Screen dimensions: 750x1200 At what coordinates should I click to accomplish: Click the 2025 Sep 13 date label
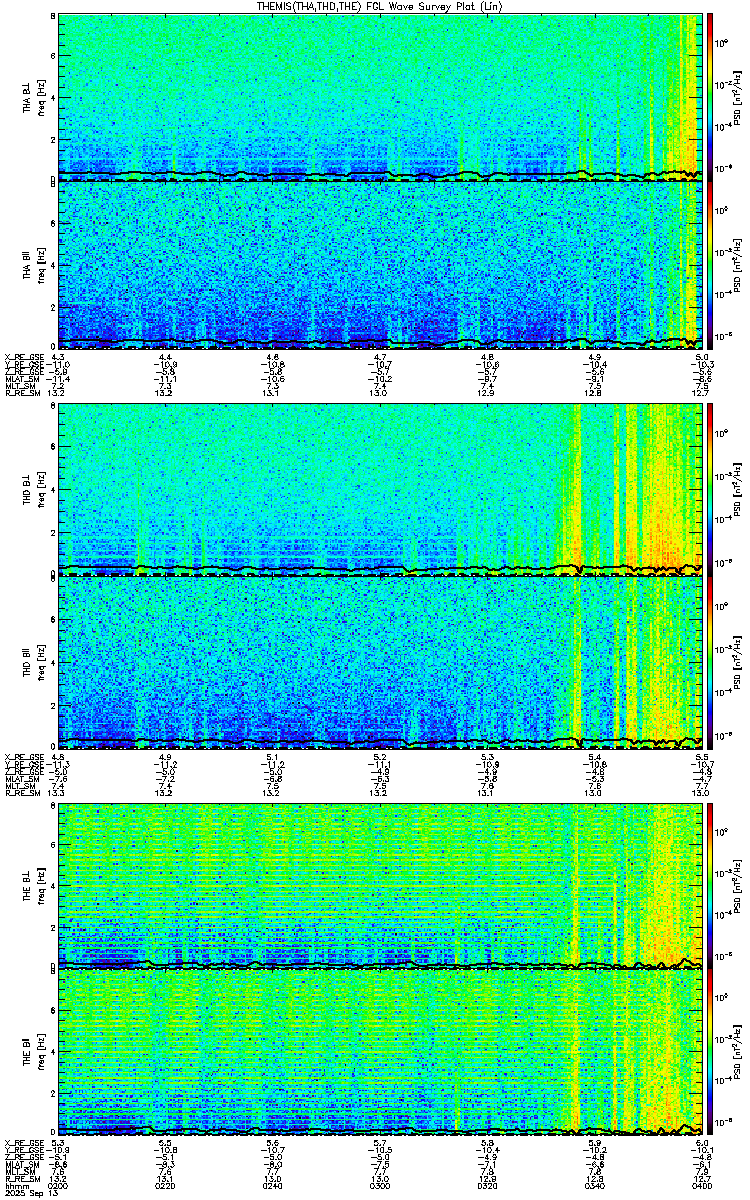[25, 1194]
